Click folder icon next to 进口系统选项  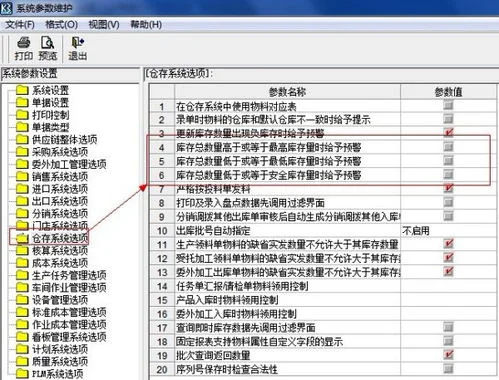tap(22, 189)
